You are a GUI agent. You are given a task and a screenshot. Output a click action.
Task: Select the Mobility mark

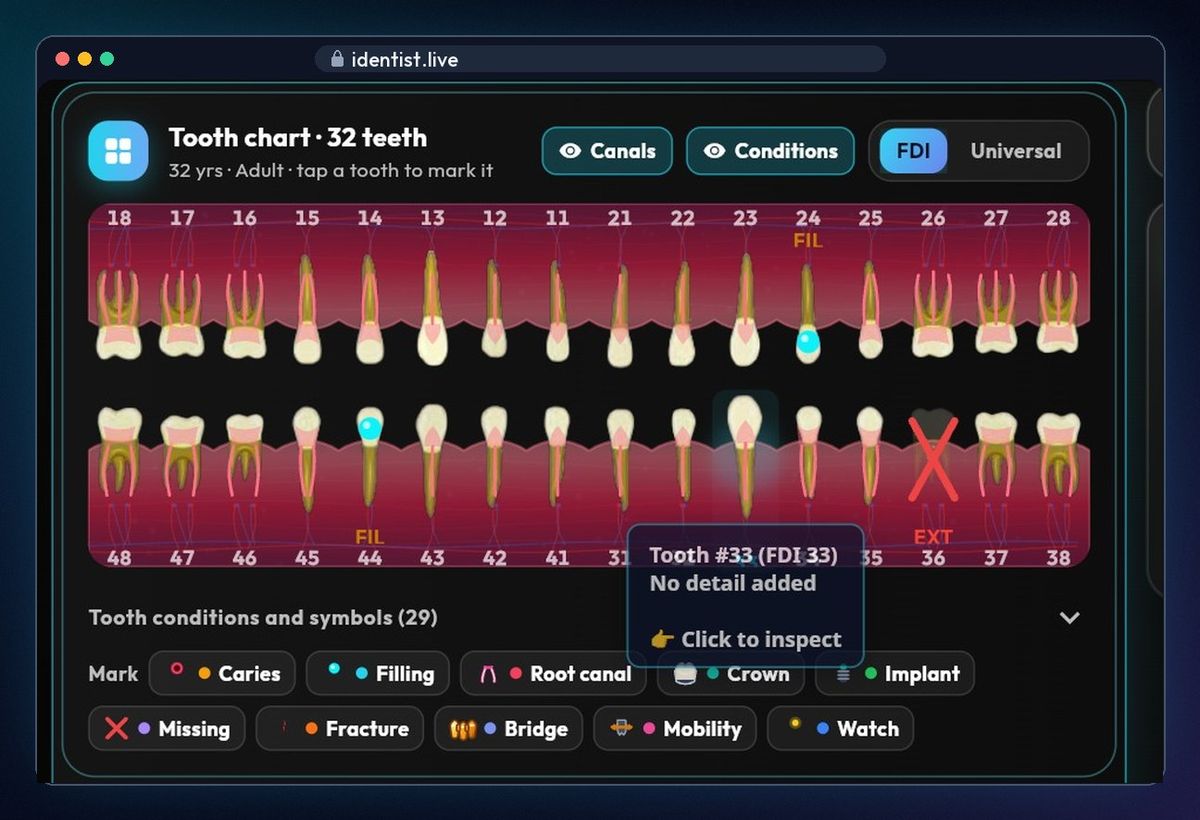click(x=675, y=729)
